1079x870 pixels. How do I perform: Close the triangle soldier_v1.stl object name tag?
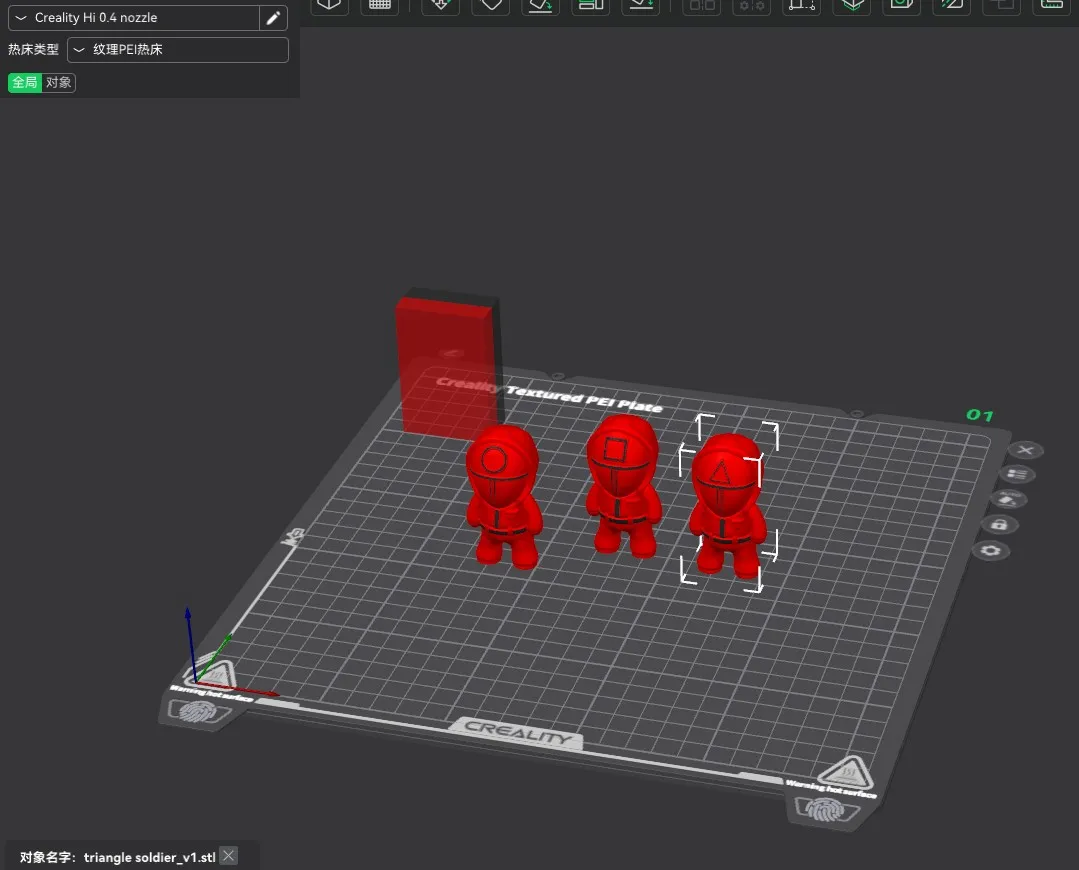pos(228,856)
